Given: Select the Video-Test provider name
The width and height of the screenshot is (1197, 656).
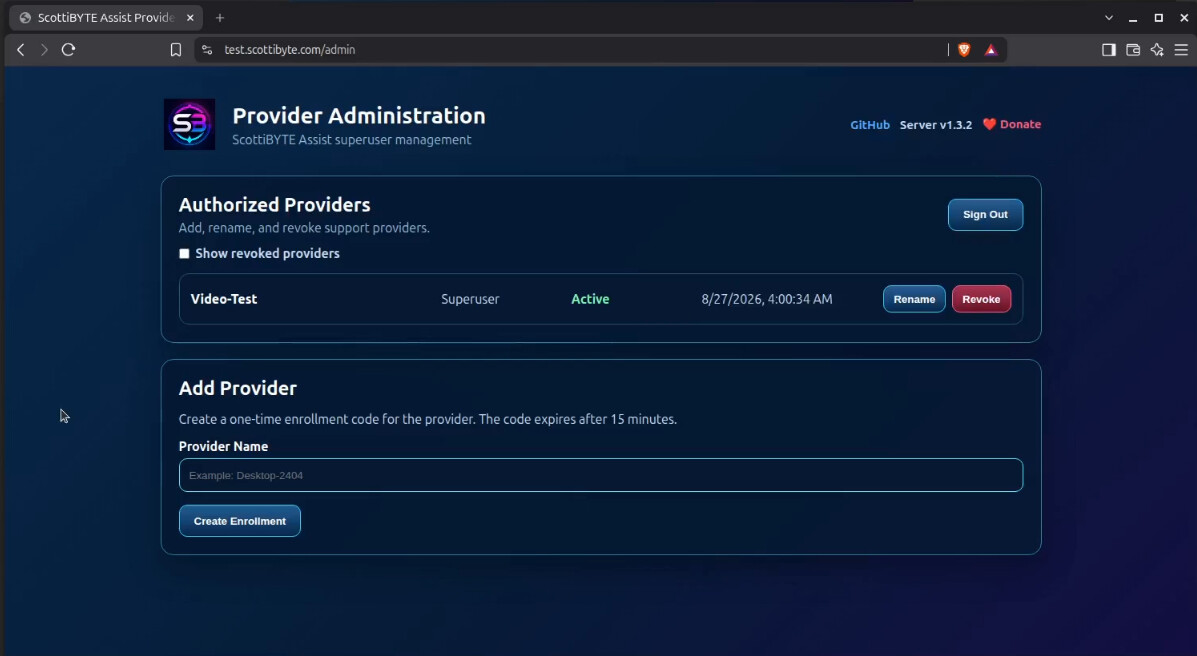Looking at the screenshot, I should point(224,299).
